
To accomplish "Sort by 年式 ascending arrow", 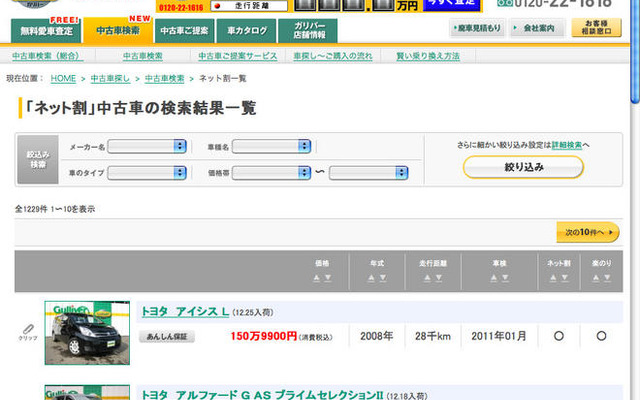I will coord(371,278).
